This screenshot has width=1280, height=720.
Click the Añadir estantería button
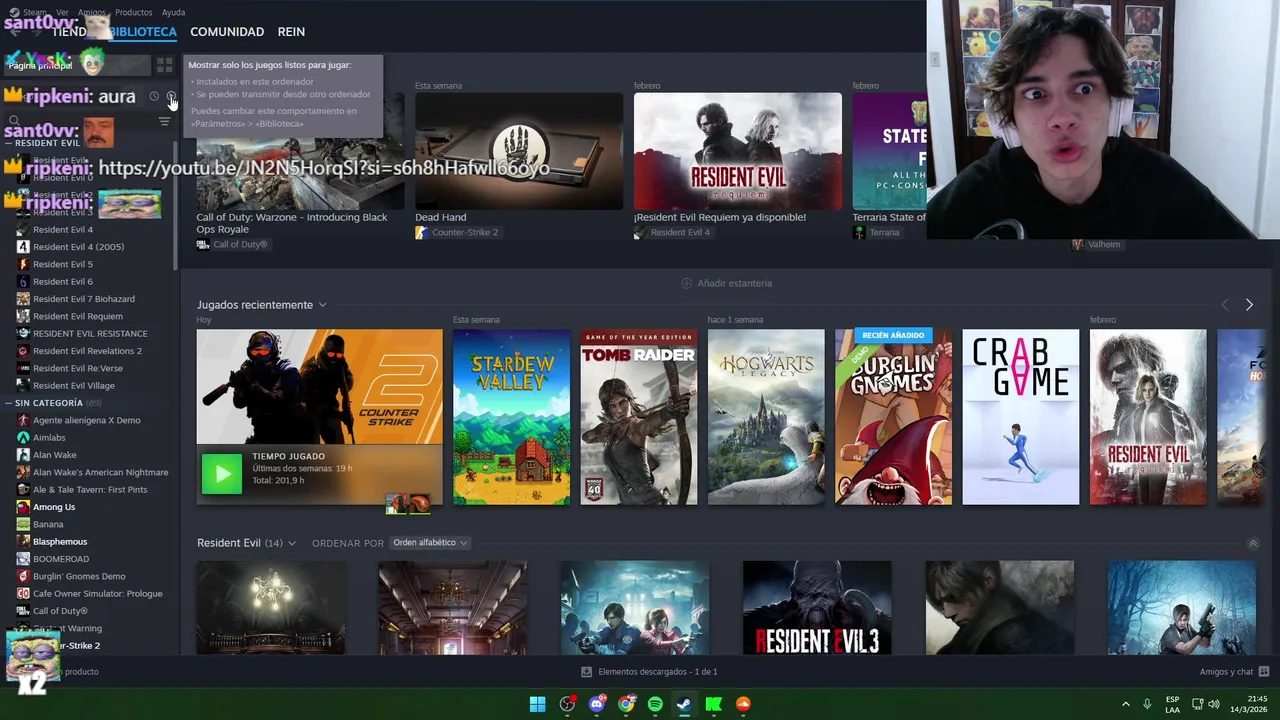click(x=726, y=283)
